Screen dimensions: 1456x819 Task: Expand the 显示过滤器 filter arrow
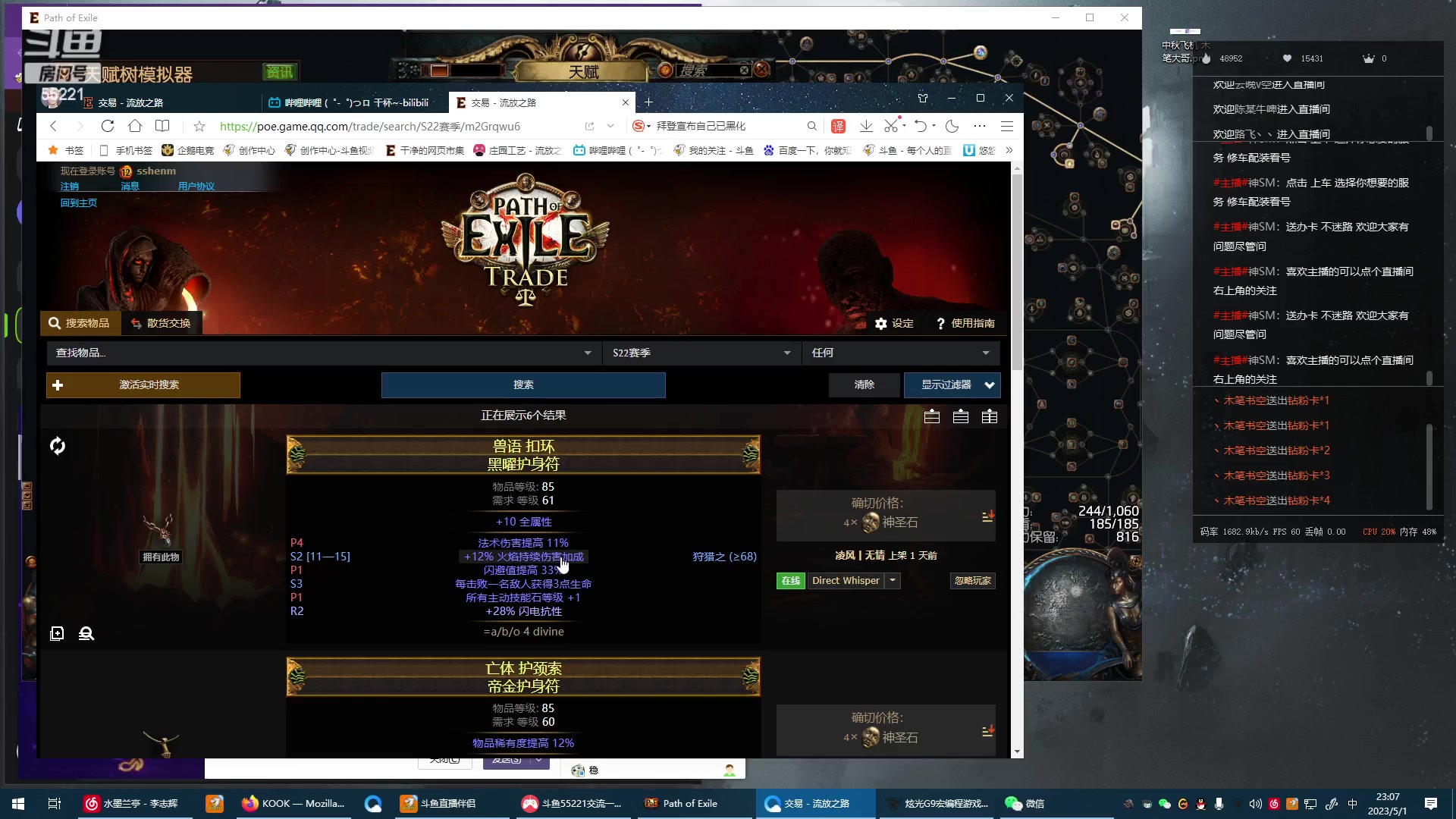990,385
